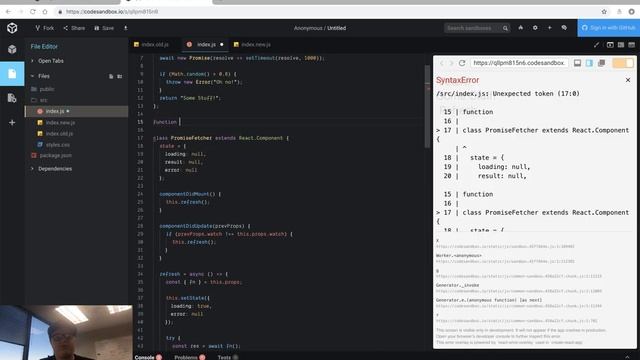Screen dimensions: 640x360
Task: Bookmark this page with star icon
Action: click(604, 12)
